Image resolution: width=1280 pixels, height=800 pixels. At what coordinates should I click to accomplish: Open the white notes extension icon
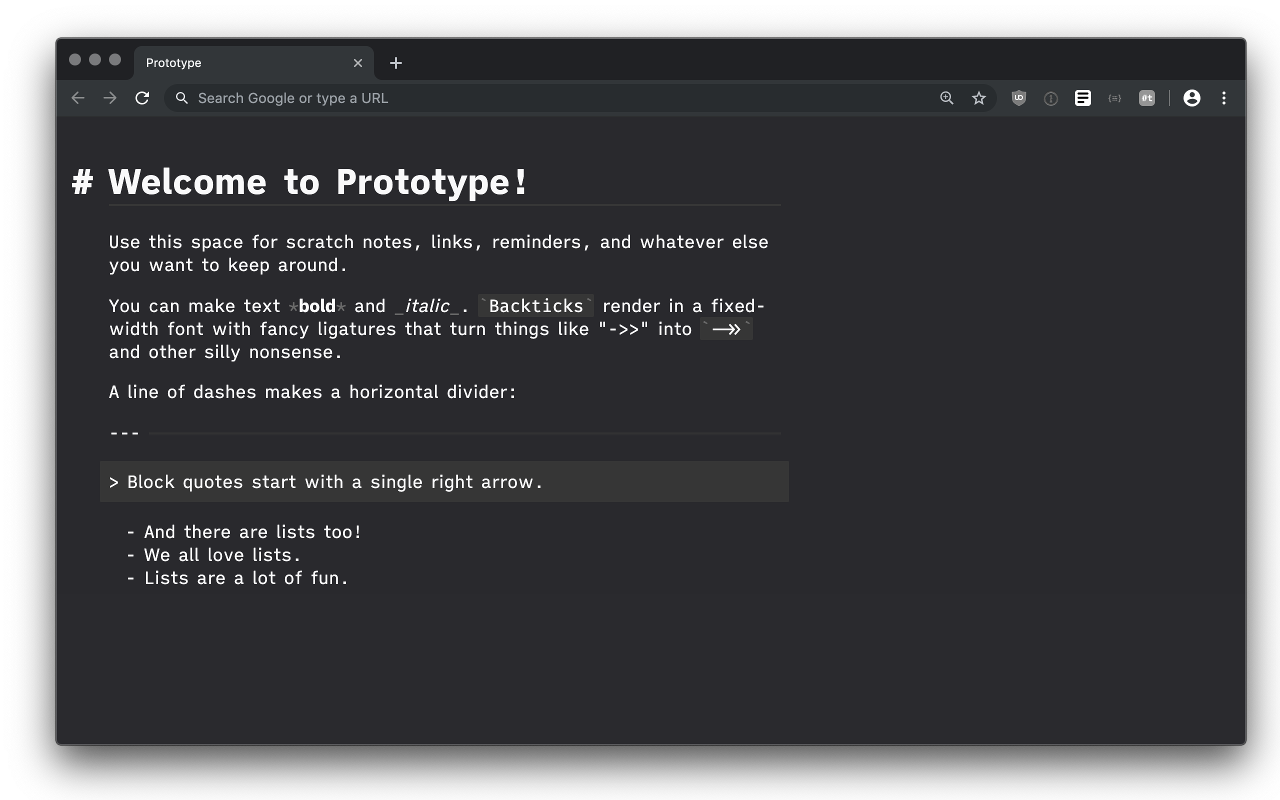pyautogui.click(x=1083, y=98)
